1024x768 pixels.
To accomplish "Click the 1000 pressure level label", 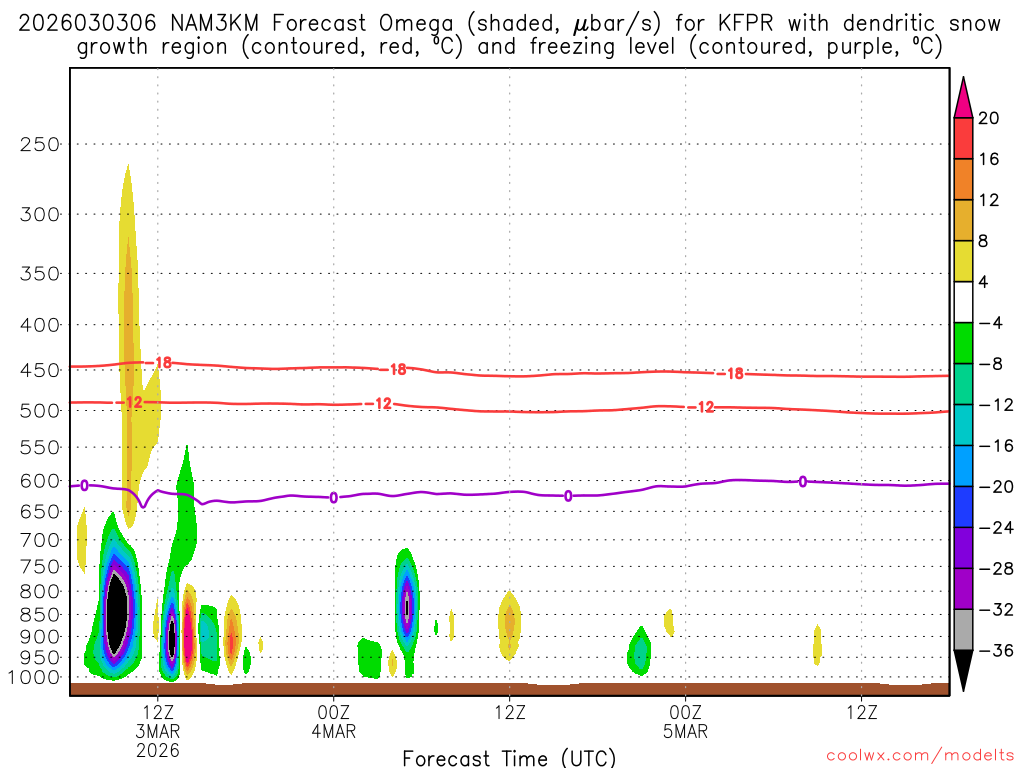I will pyautogui.click(x=35, y=678).
